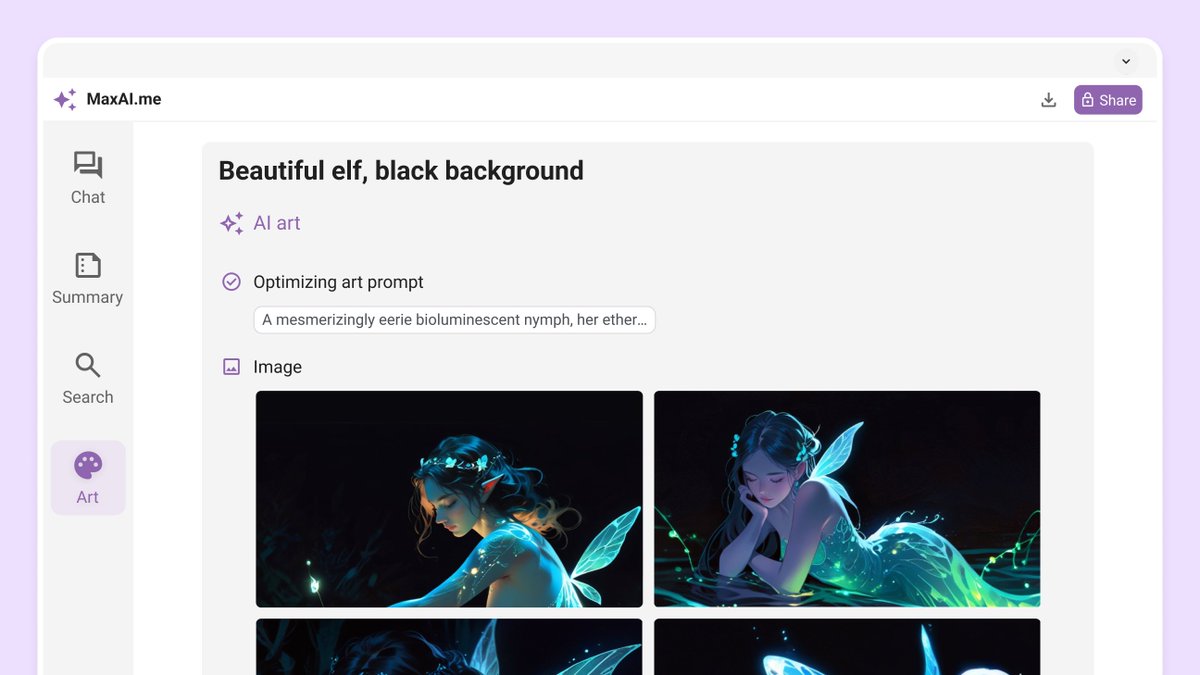Screen dimensions: 1200x675
Task: Click the AI art label
Action: click(277, 223)
